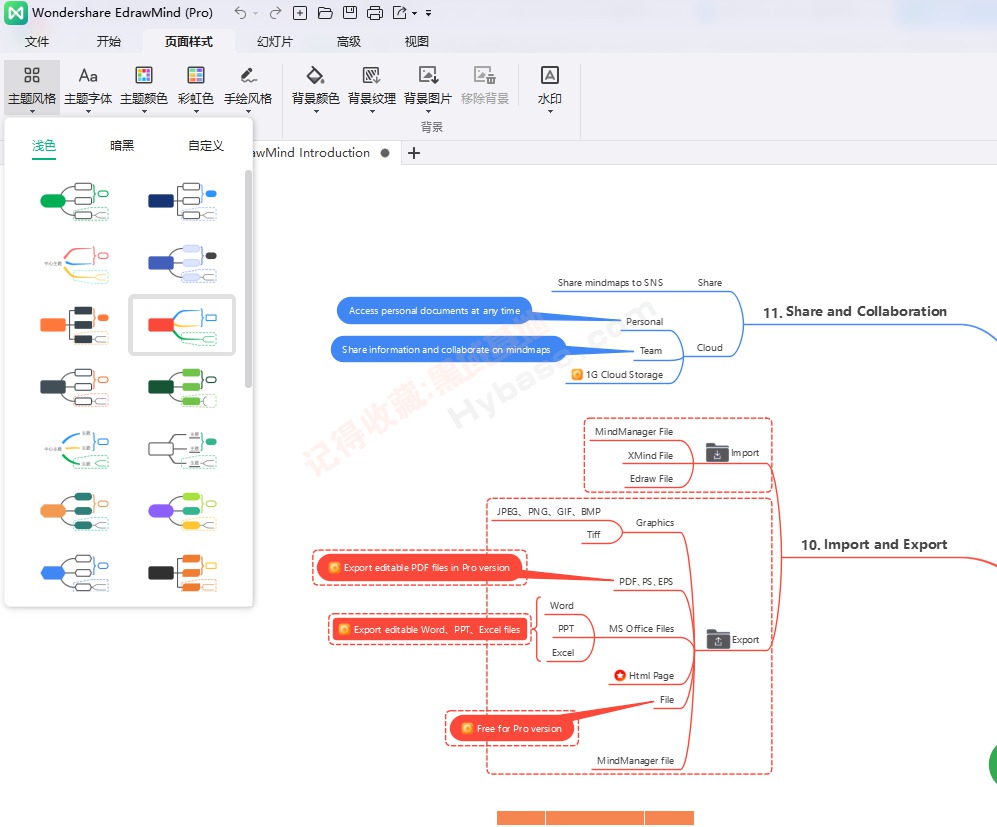Select Graphics node
The height and width of the screenshot is (827, 997).
[654, 523]
